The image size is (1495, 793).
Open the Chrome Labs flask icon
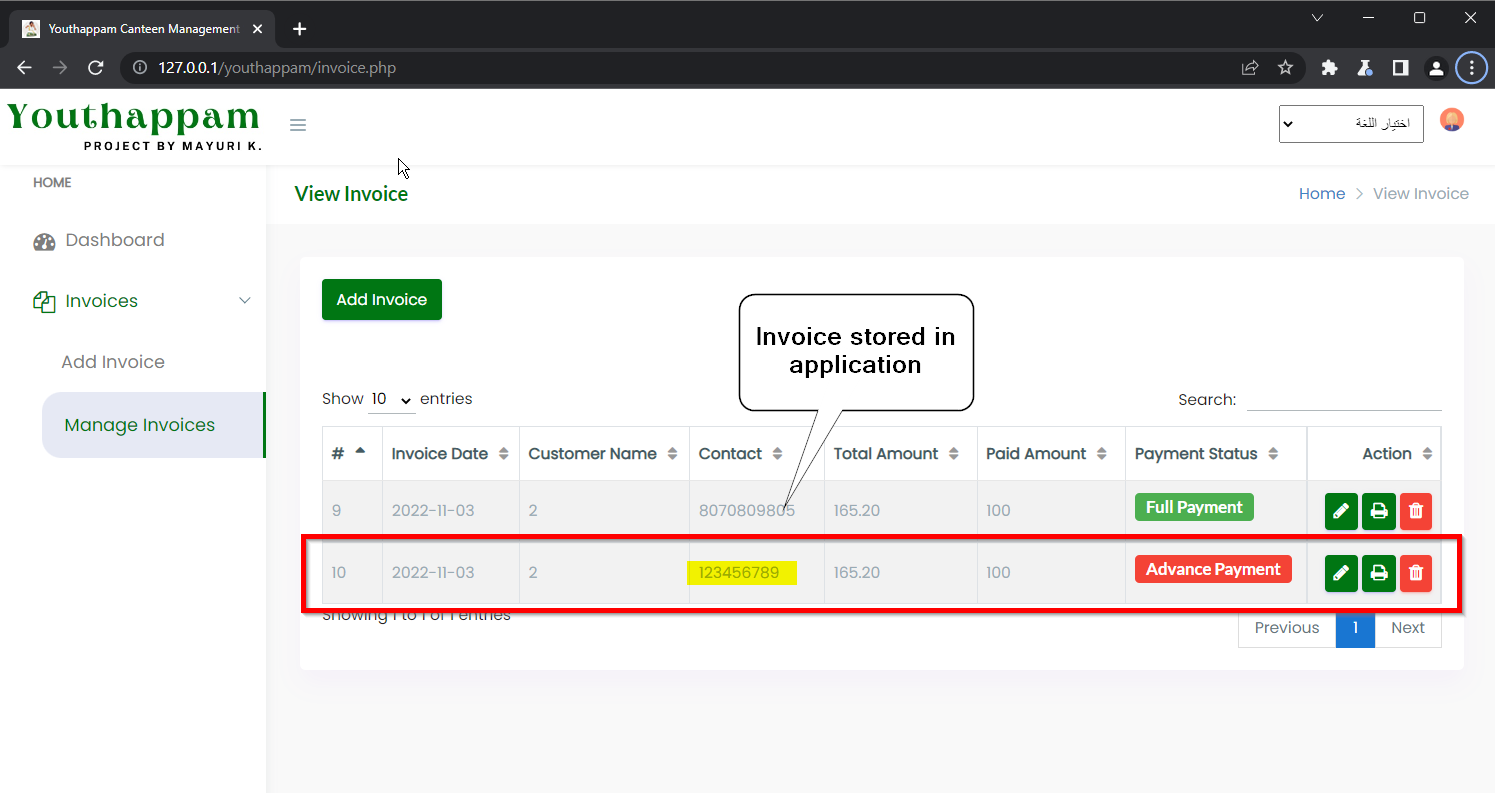tap(1364, 68)
